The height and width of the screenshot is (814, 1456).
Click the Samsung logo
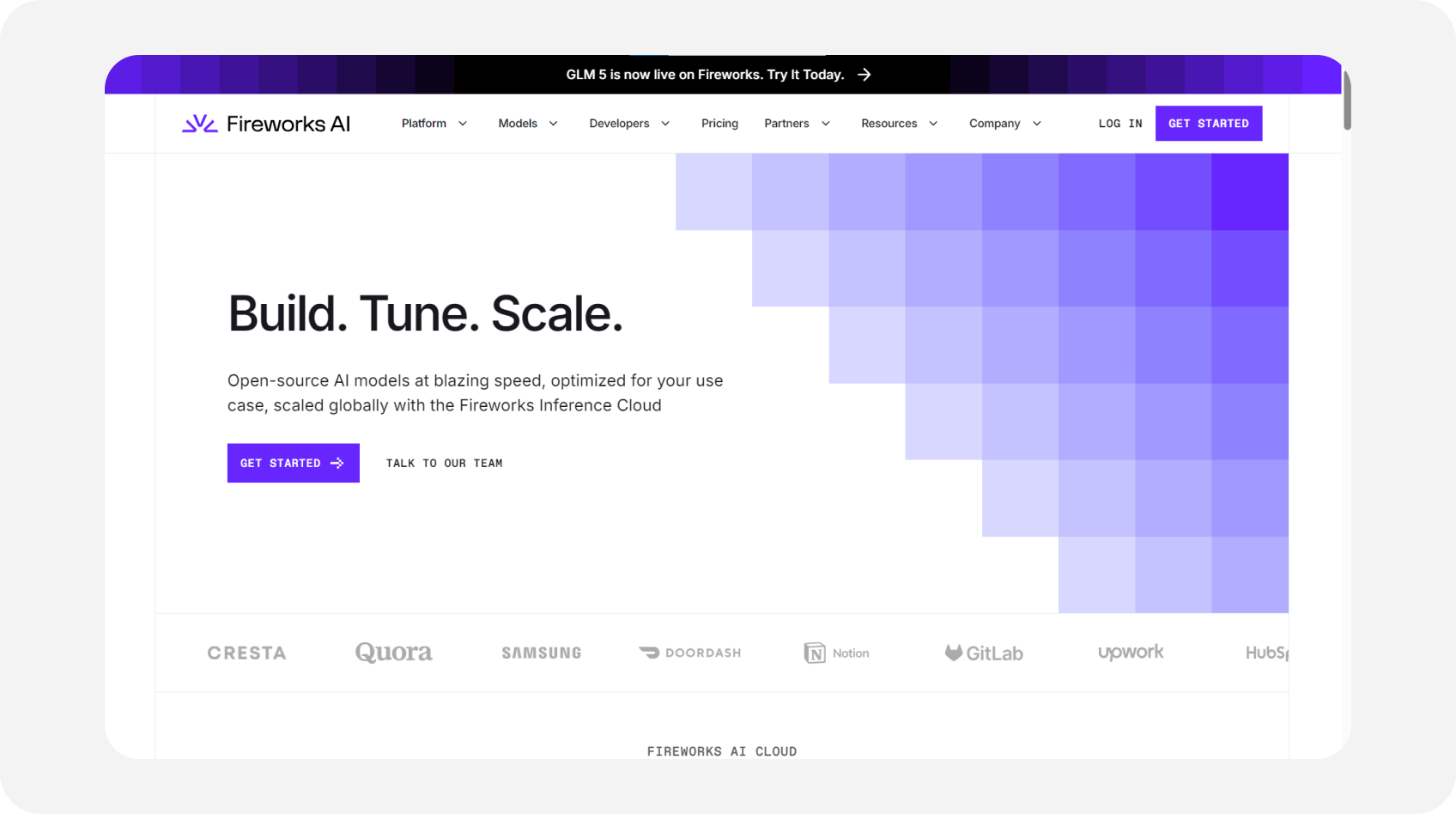pyautogui.click(x=542, y=653)
